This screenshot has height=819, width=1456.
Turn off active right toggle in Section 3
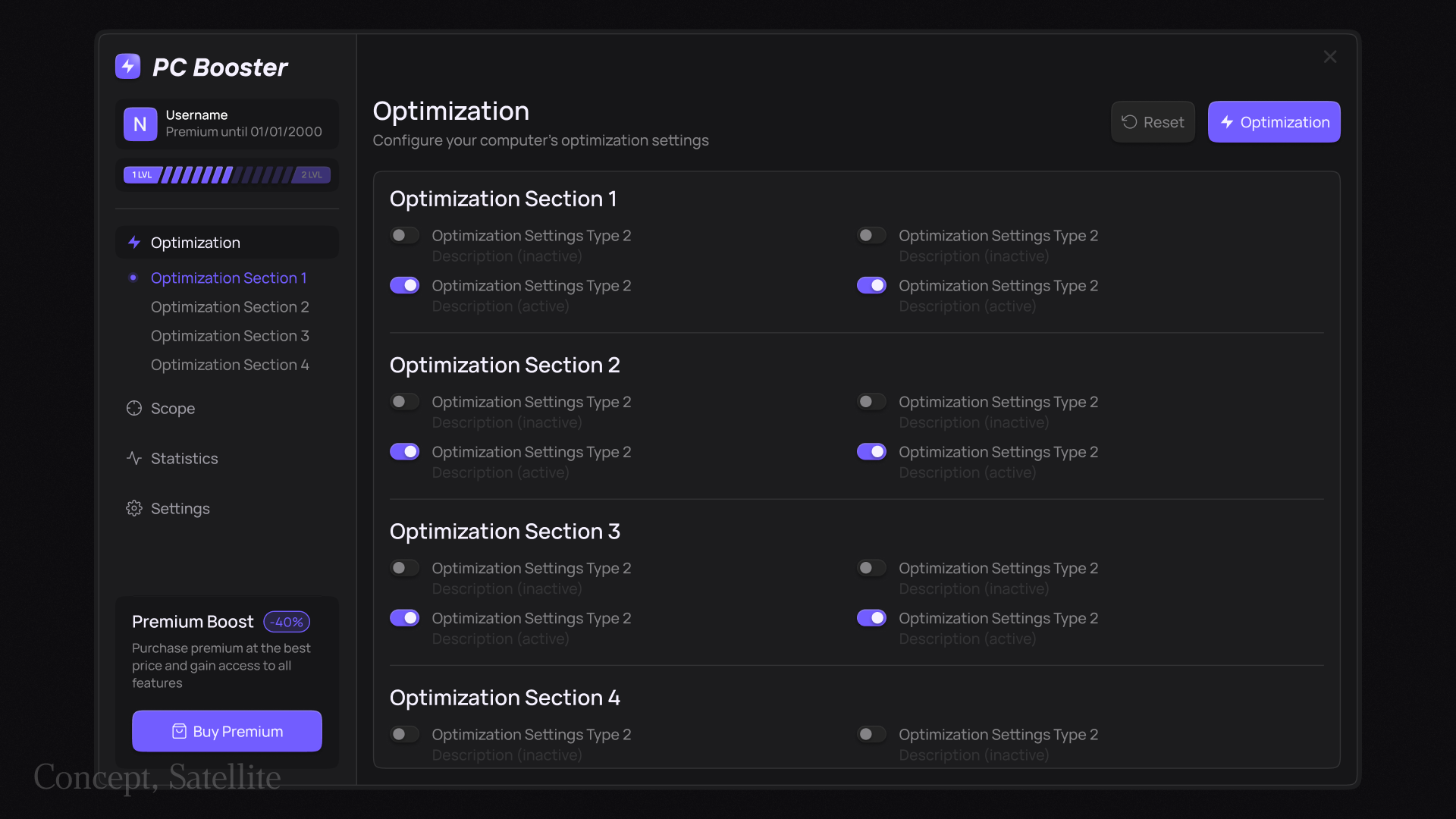[x=871, y=618]
